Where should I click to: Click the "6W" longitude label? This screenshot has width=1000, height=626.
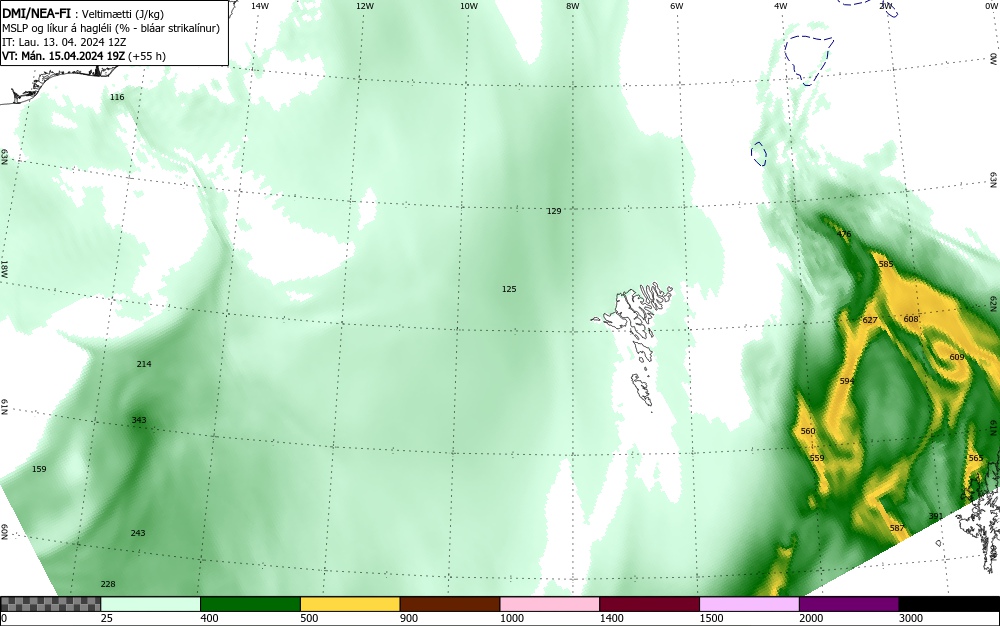[x=677, y=6]
